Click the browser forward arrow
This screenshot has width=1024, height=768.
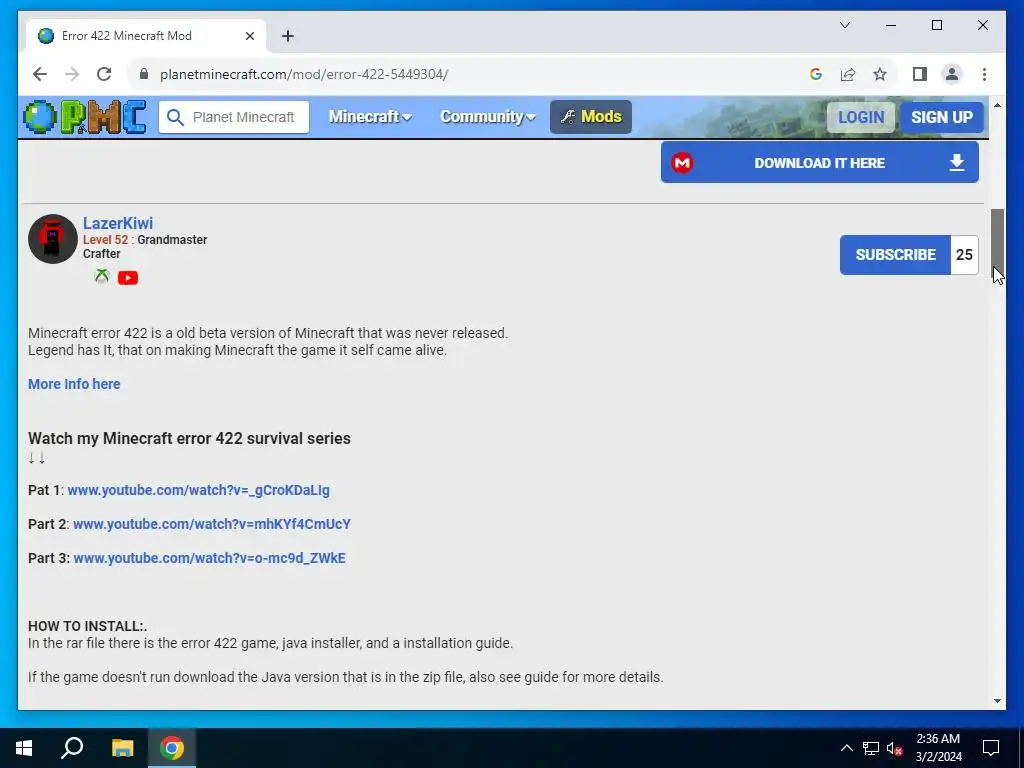point(72,74)
